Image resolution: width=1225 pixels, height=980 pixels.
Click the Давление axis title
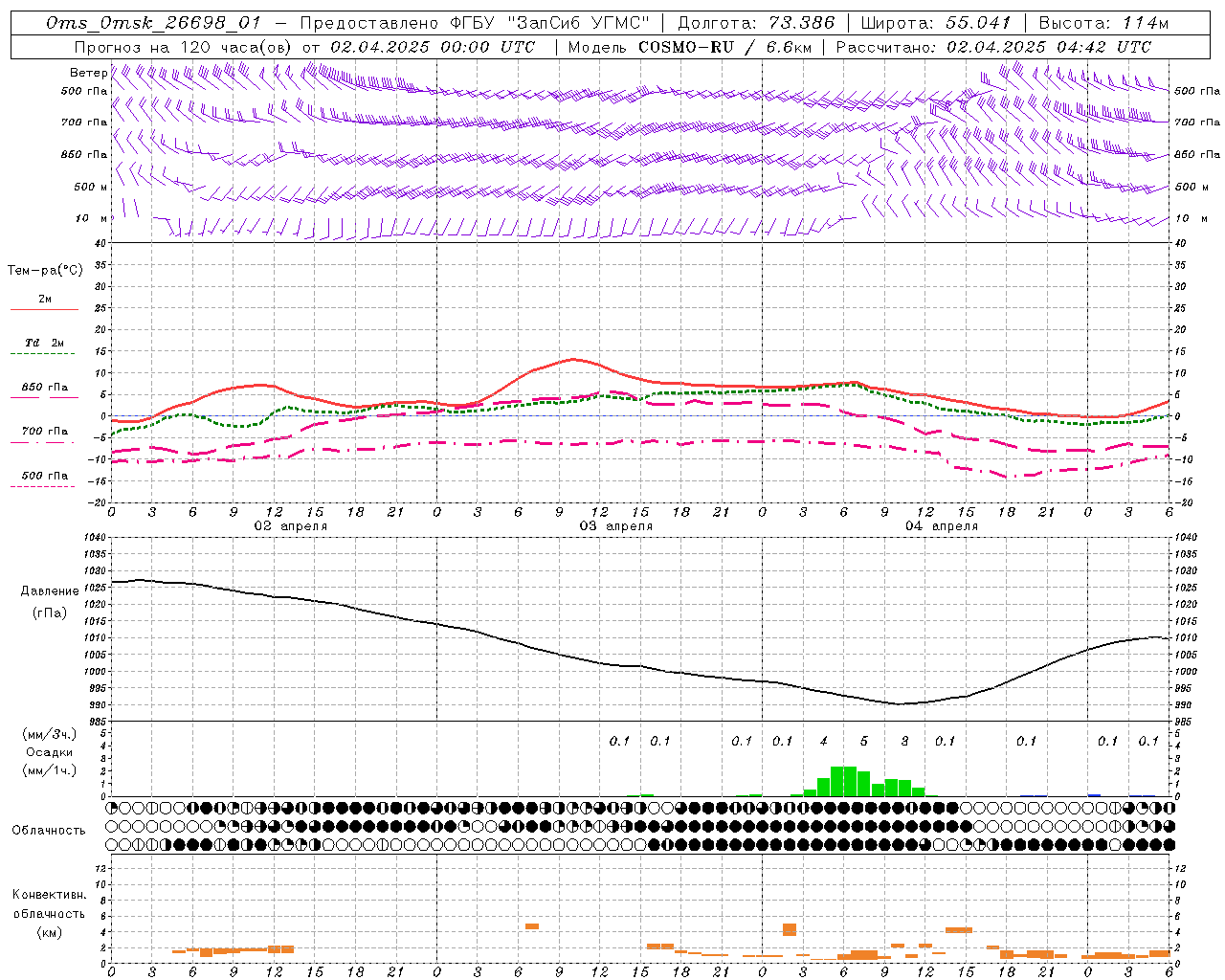click(x=50, y=591)
